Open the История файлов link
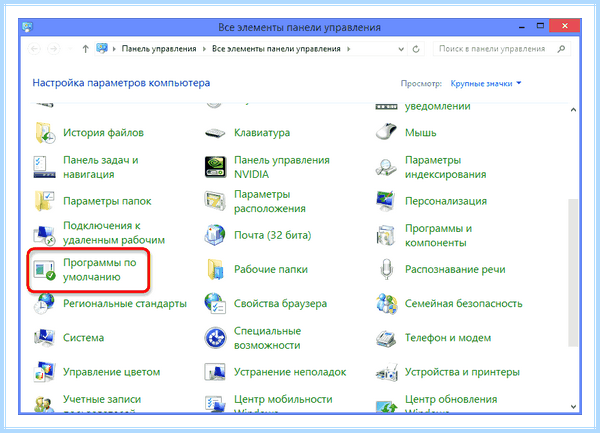 coord(103,133)
